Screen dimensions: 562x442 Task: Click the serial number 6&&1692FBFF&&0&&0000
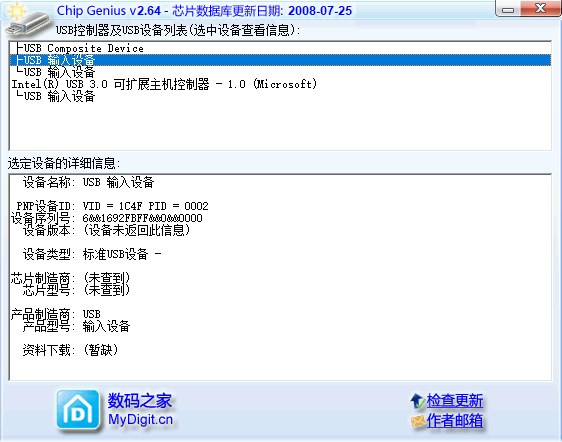(142, 218)
